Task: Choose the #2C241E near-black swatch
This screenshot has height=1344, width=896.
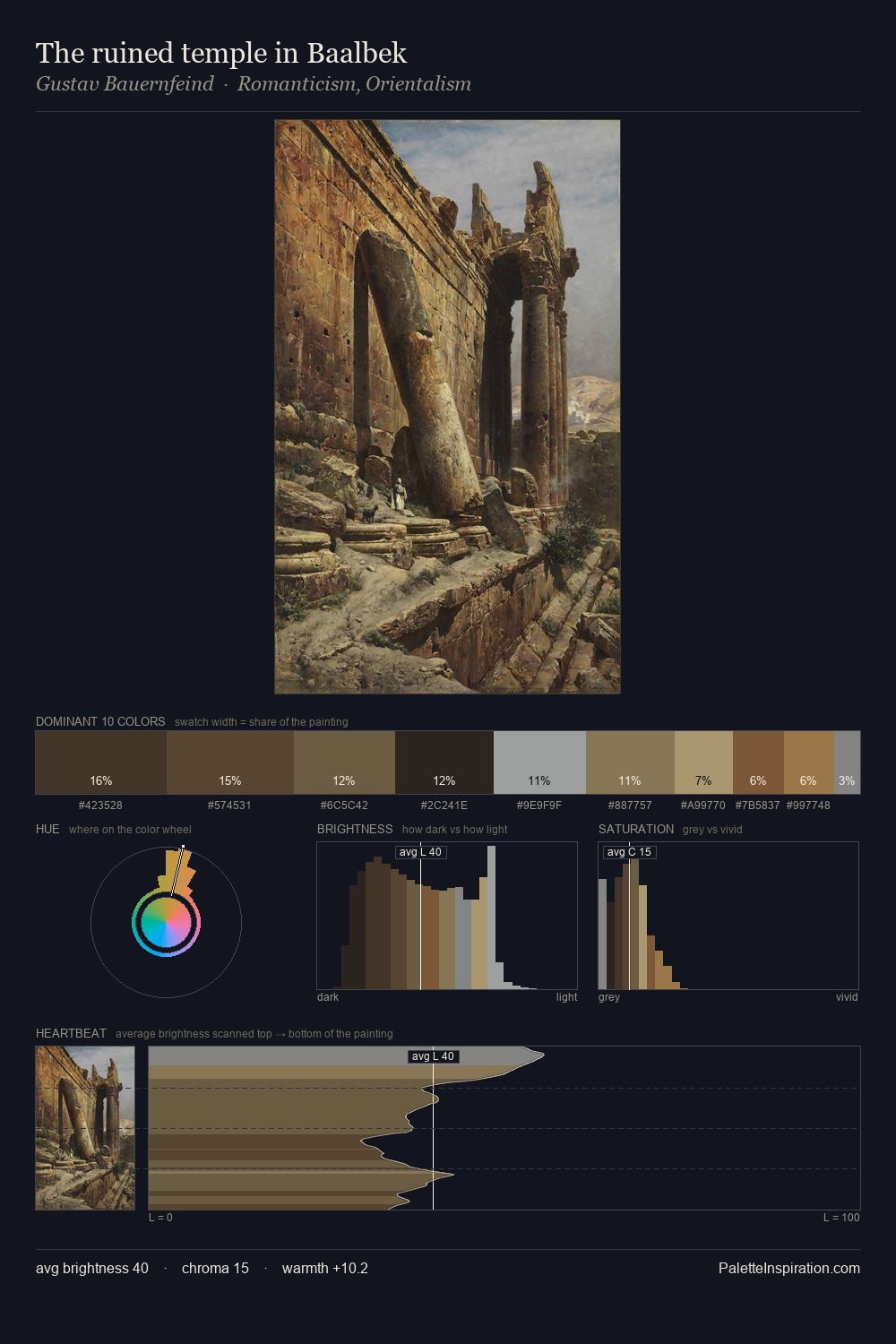Action: (444, 762)
